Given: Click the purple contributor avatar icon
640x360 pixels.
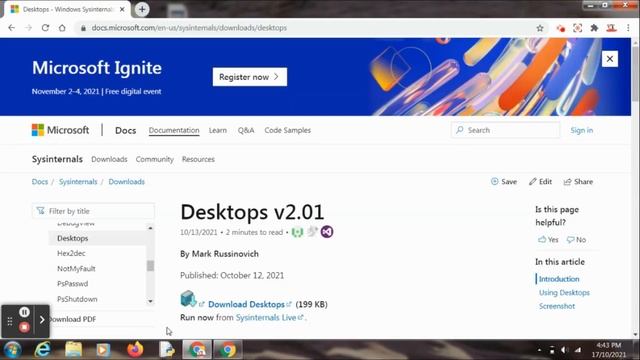Looking at the screenshot, I should pyautogui.click(x=327, y=232).
